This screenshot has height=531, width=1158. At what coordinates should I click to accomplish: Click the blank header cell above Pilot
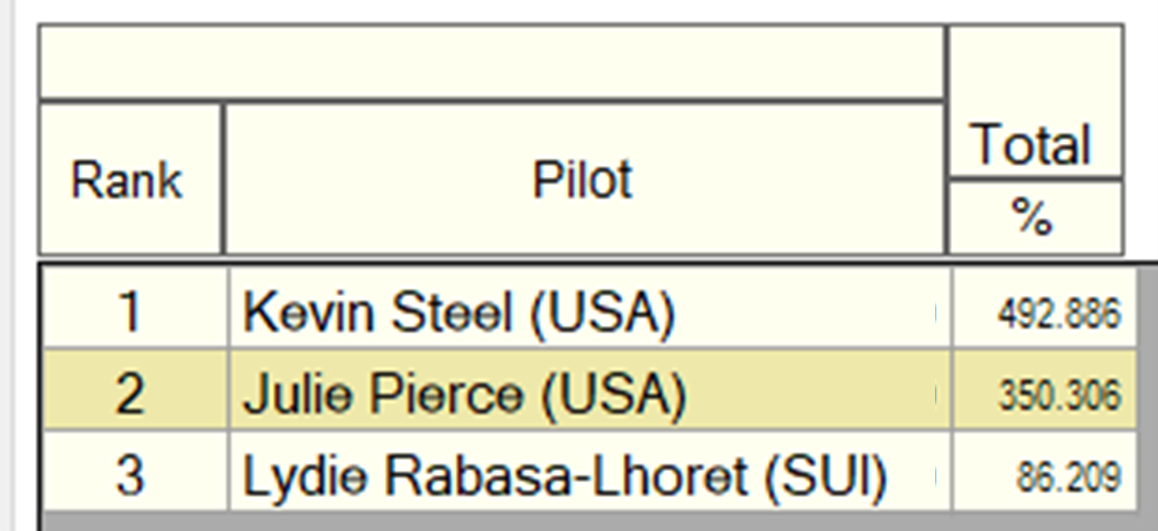[x=492, y=61]
